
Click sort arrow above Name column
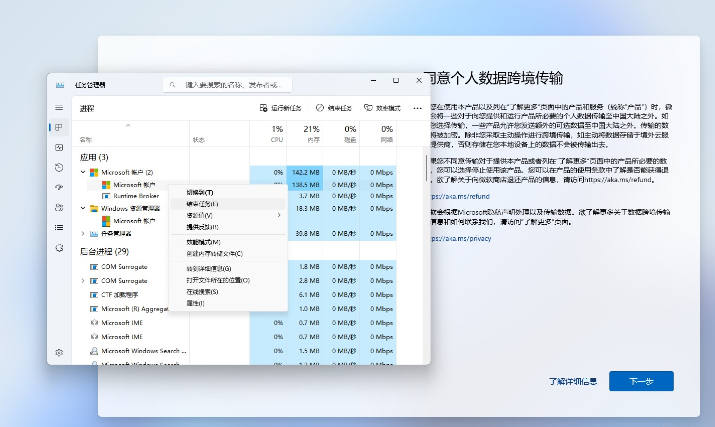(128, 125)
